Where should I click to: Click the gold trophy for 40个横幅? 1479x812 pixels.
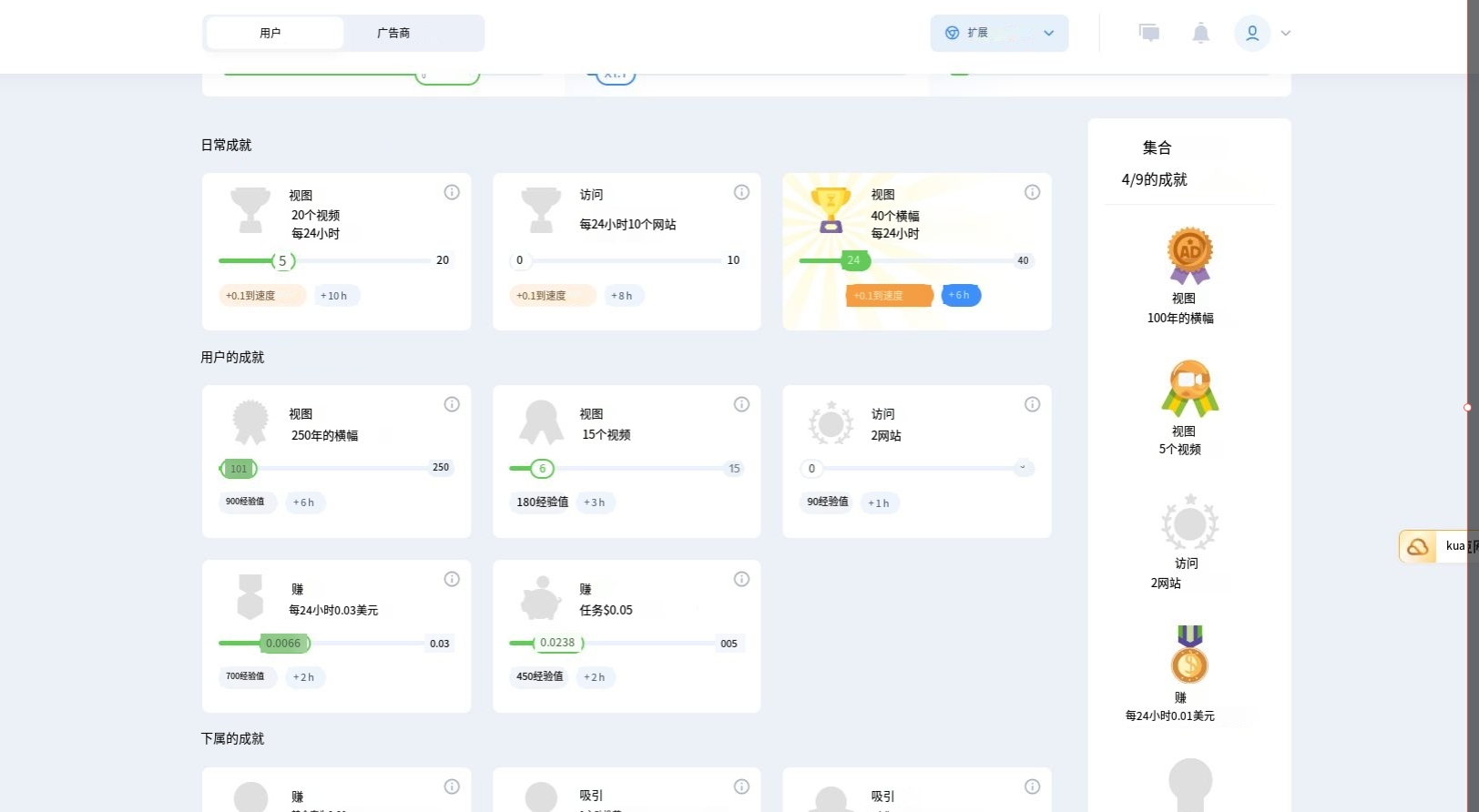[830, 210]
